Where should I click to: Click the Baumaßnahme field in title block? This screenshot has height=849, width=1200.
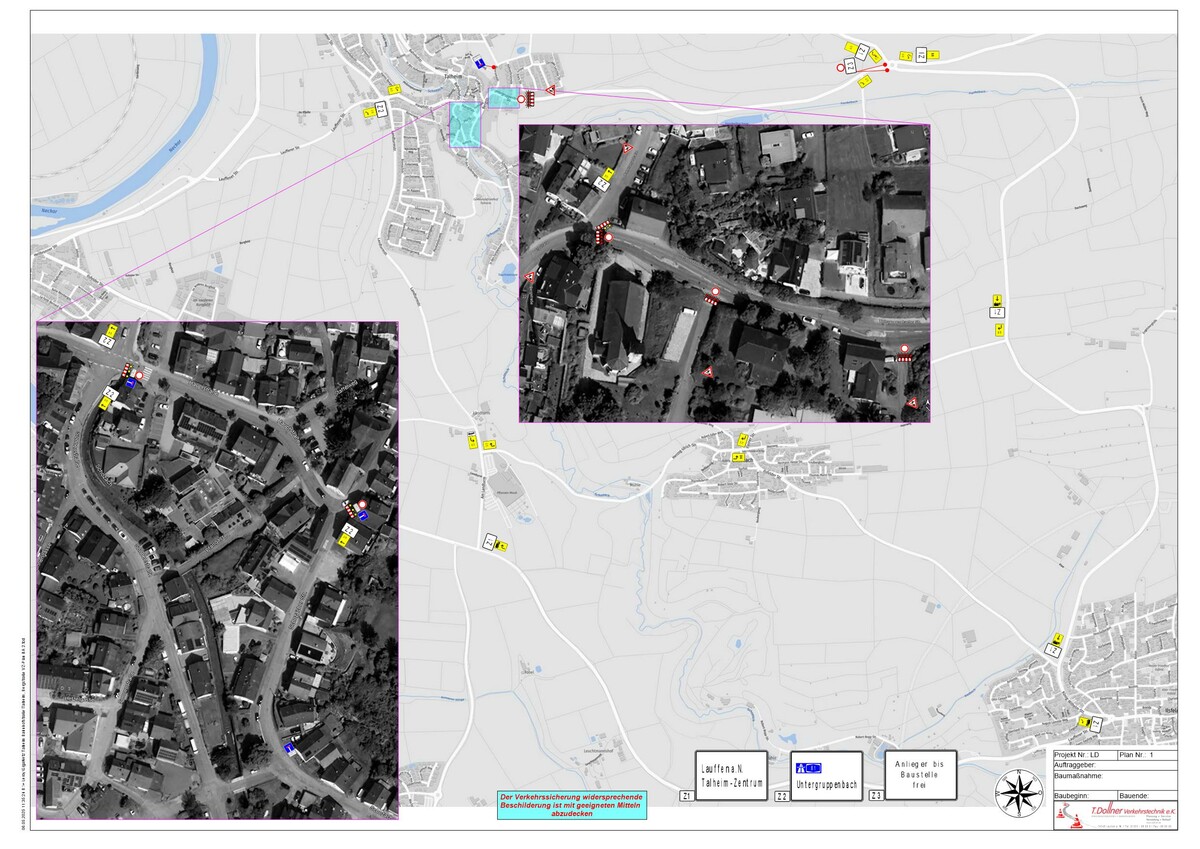[1115, 780]
